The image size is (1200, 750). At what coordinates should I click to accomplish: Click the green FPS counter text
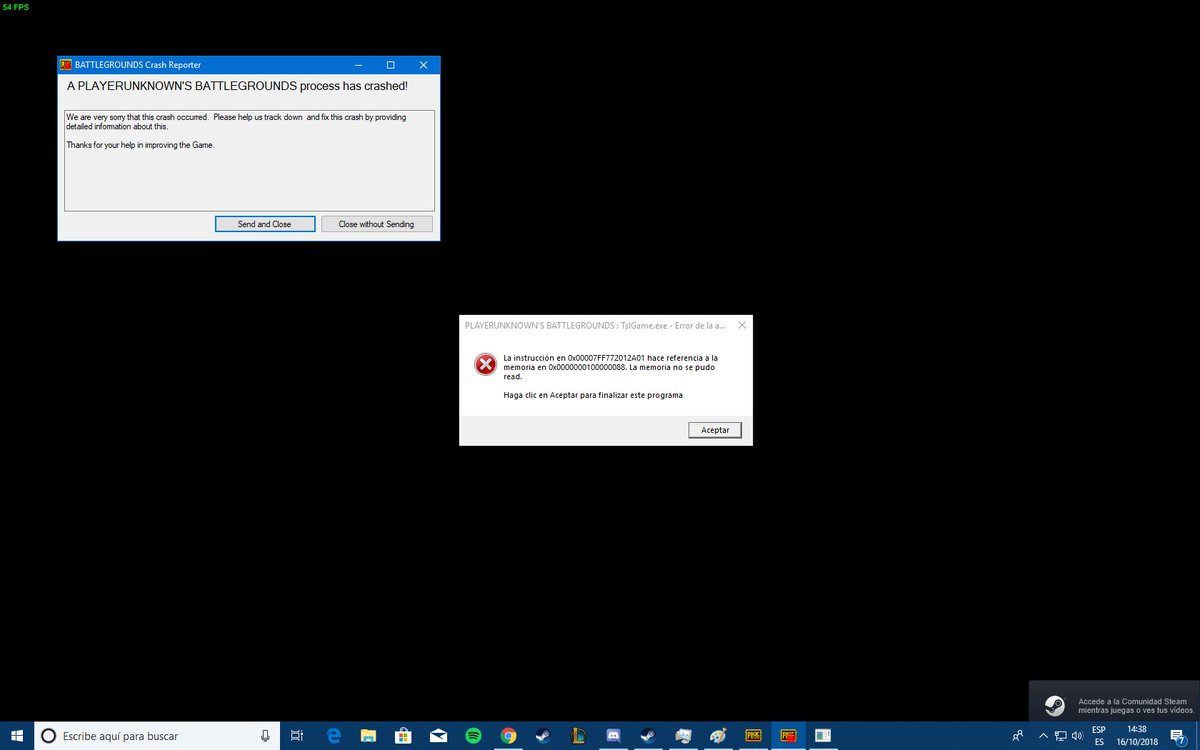(x=16, y=6)
